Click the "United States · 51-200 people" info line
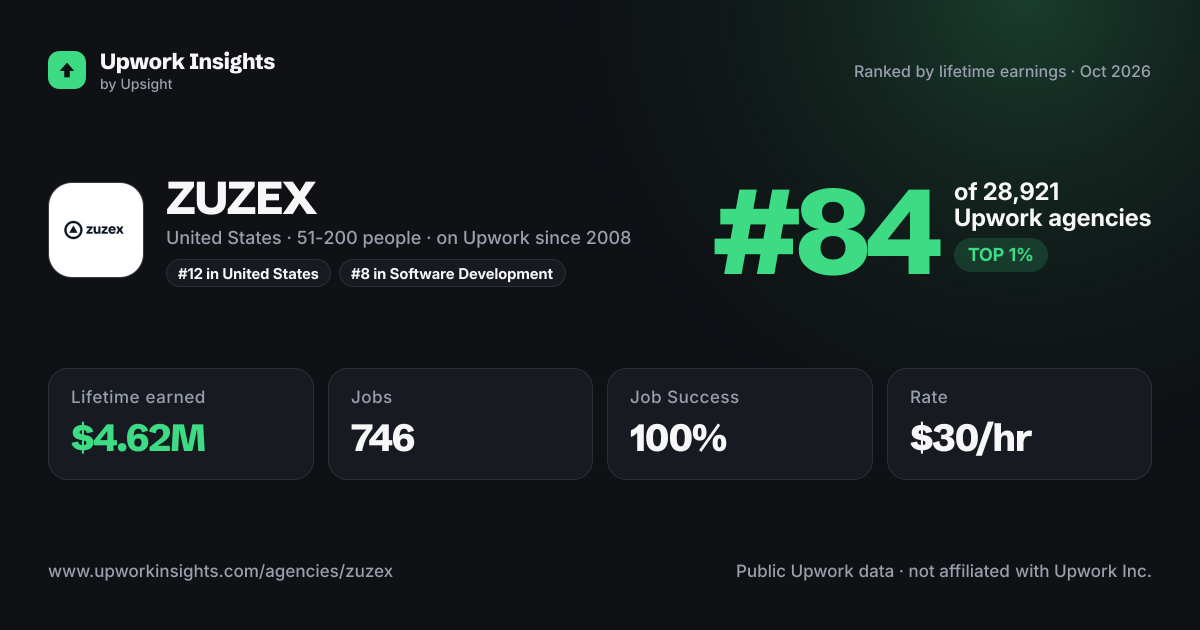This screenshot has height=630, width=1200. point(398,238)
